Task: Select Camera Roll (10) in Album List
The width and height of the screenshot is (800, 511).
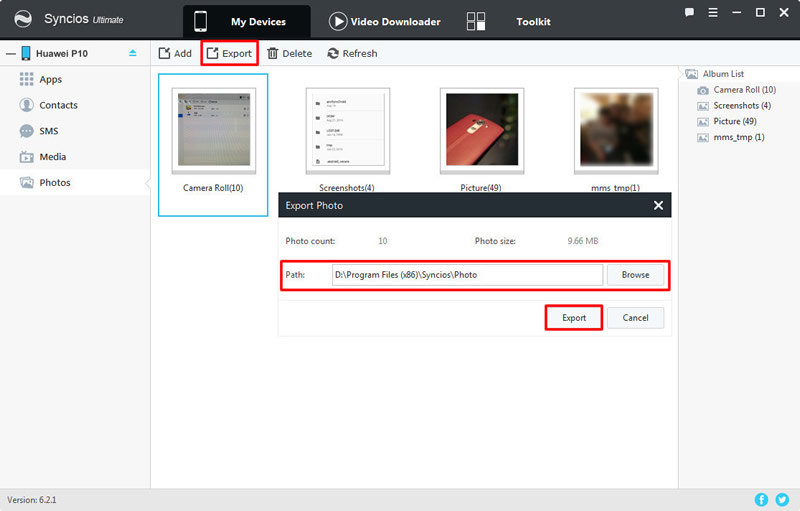Action: coord(744,90)
